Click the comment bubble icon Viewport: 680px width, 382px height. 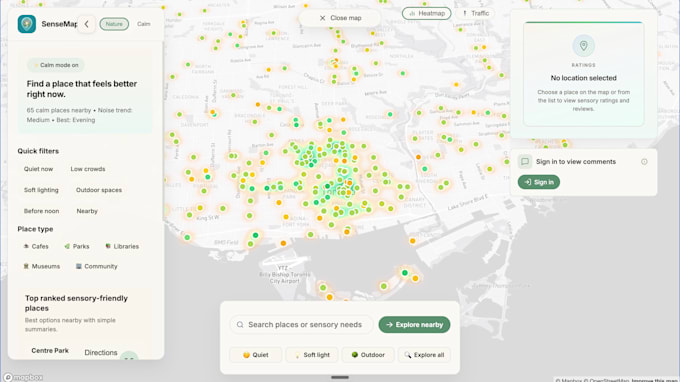pos(525,162)
